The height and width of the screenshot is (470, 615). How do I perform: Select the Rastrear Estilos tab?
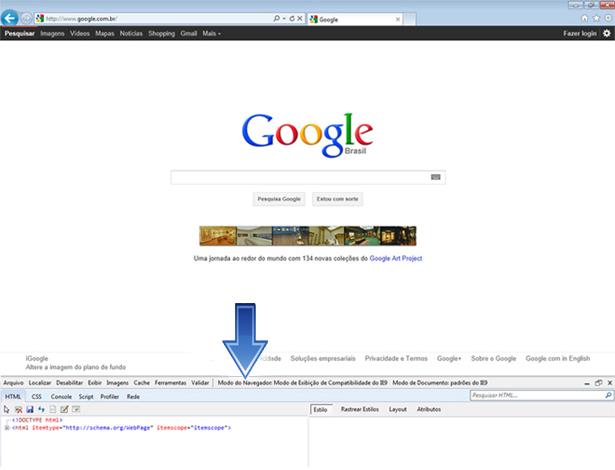click(360, 409)
